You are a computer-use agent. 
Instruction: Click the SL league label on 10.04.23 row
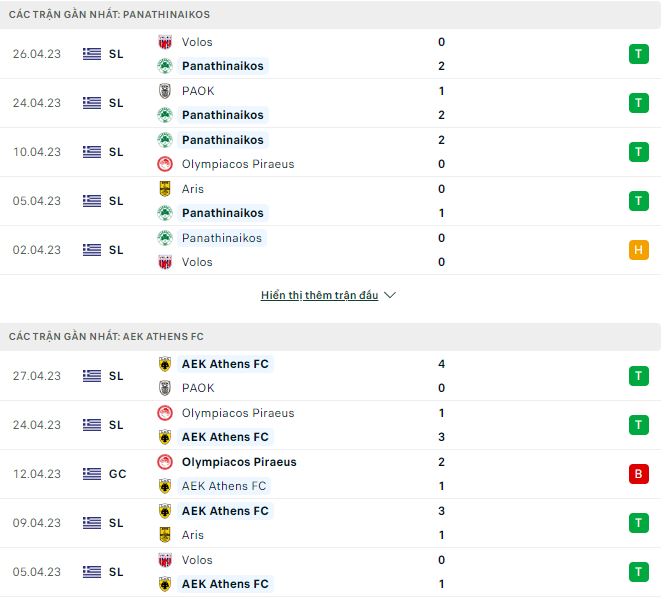tap(116, 152)
